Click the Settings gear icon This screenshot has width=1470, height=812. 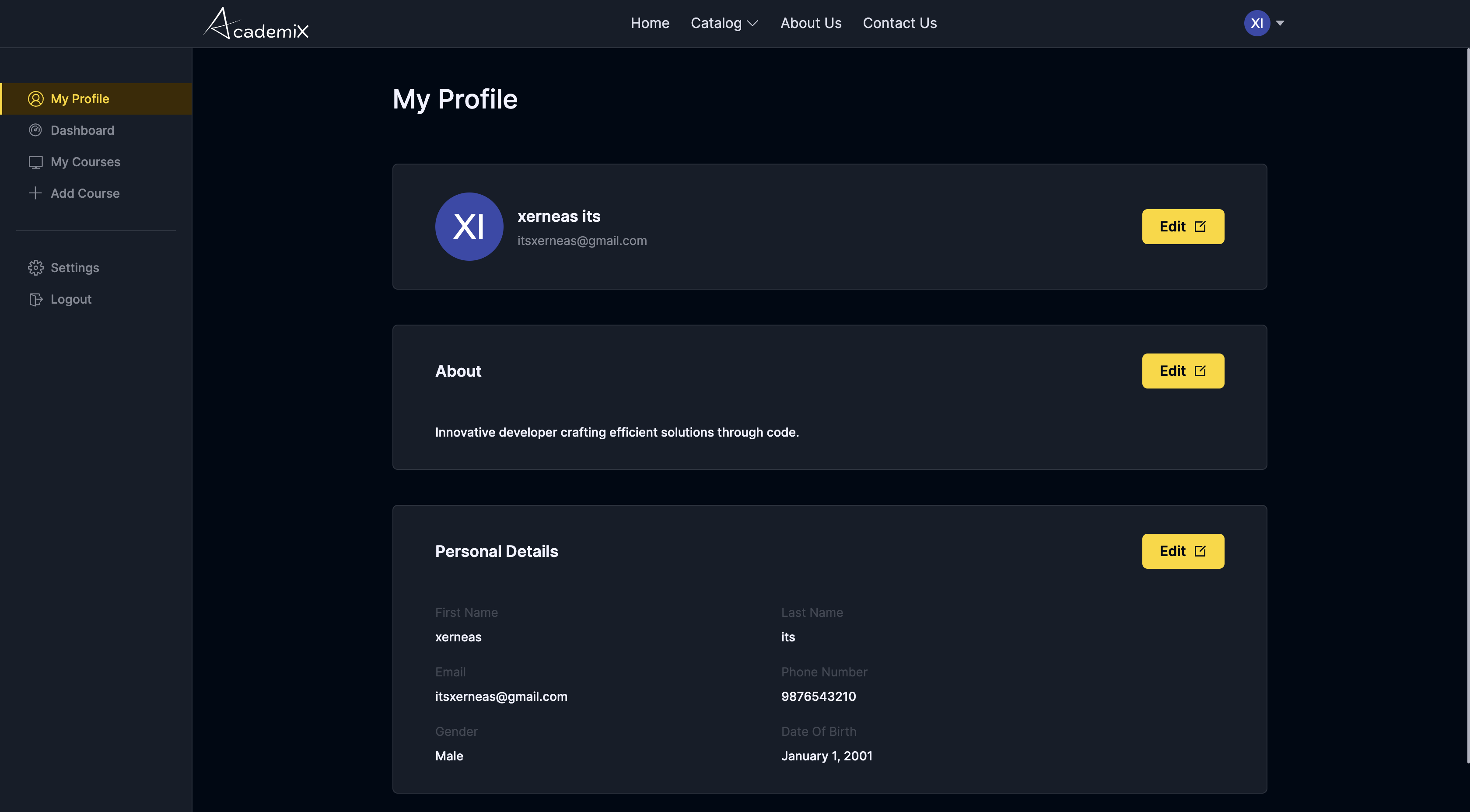35,268
